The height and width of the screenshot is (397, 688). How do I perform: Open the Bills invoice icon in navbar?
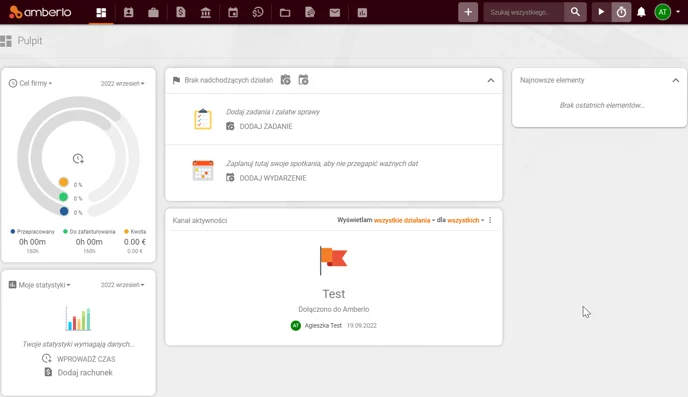coord(181,13)
